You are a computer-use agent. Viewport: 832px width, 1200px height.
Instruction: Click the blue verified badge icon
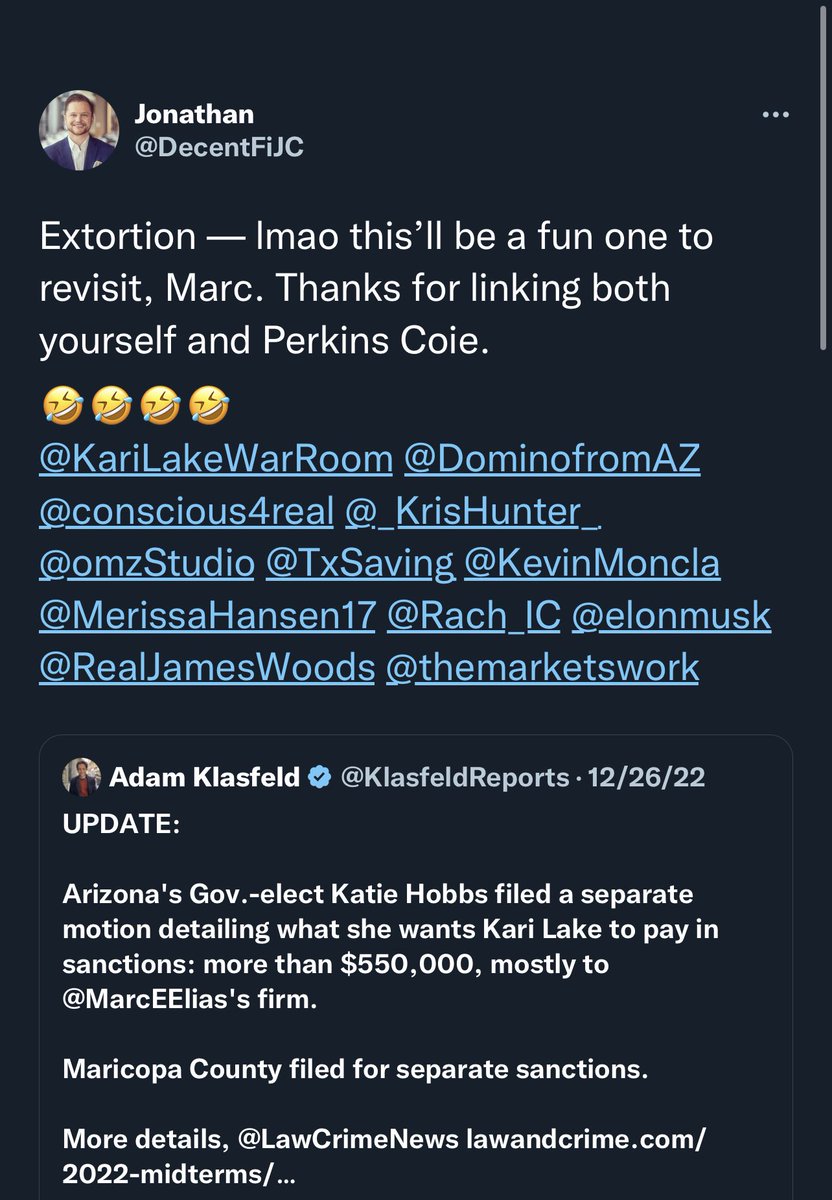pyautogui.click(x=319, y=777)
